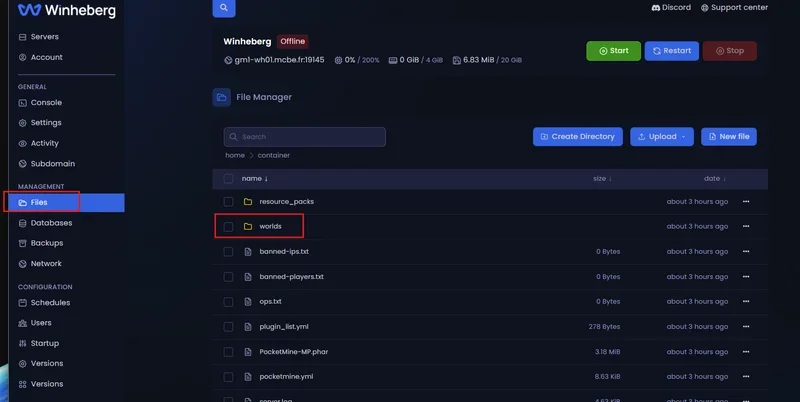Open the Databases section
800x402 pixels.
(x=45, y=223)
